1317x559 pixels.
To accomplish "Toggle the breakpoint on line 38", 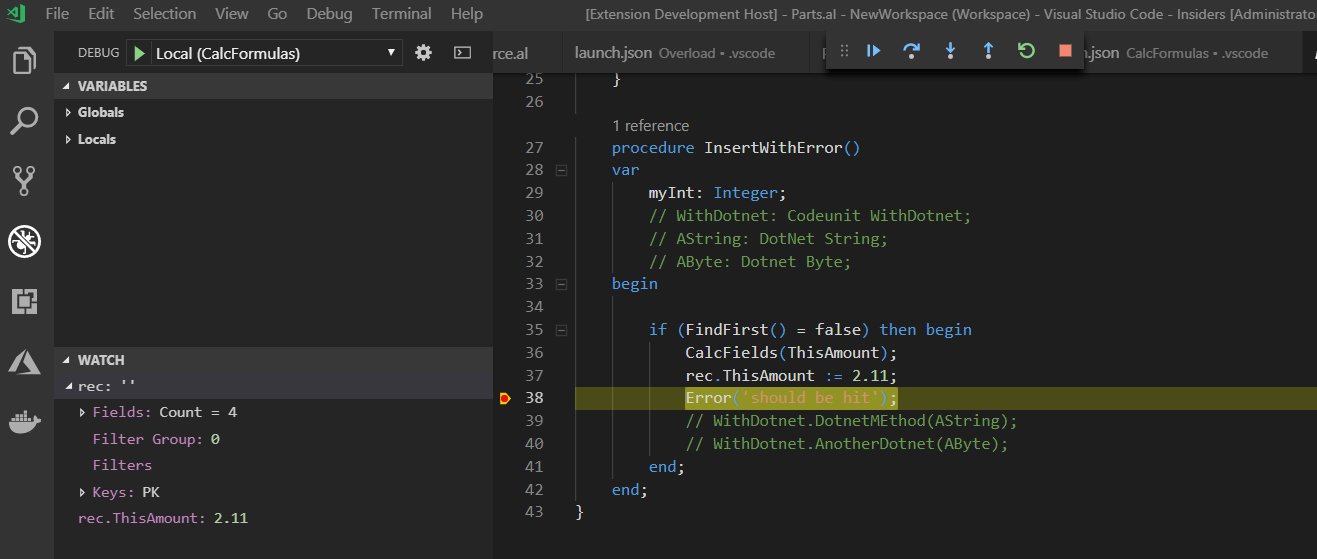I will pyautogui.click(x=505, y=398).
